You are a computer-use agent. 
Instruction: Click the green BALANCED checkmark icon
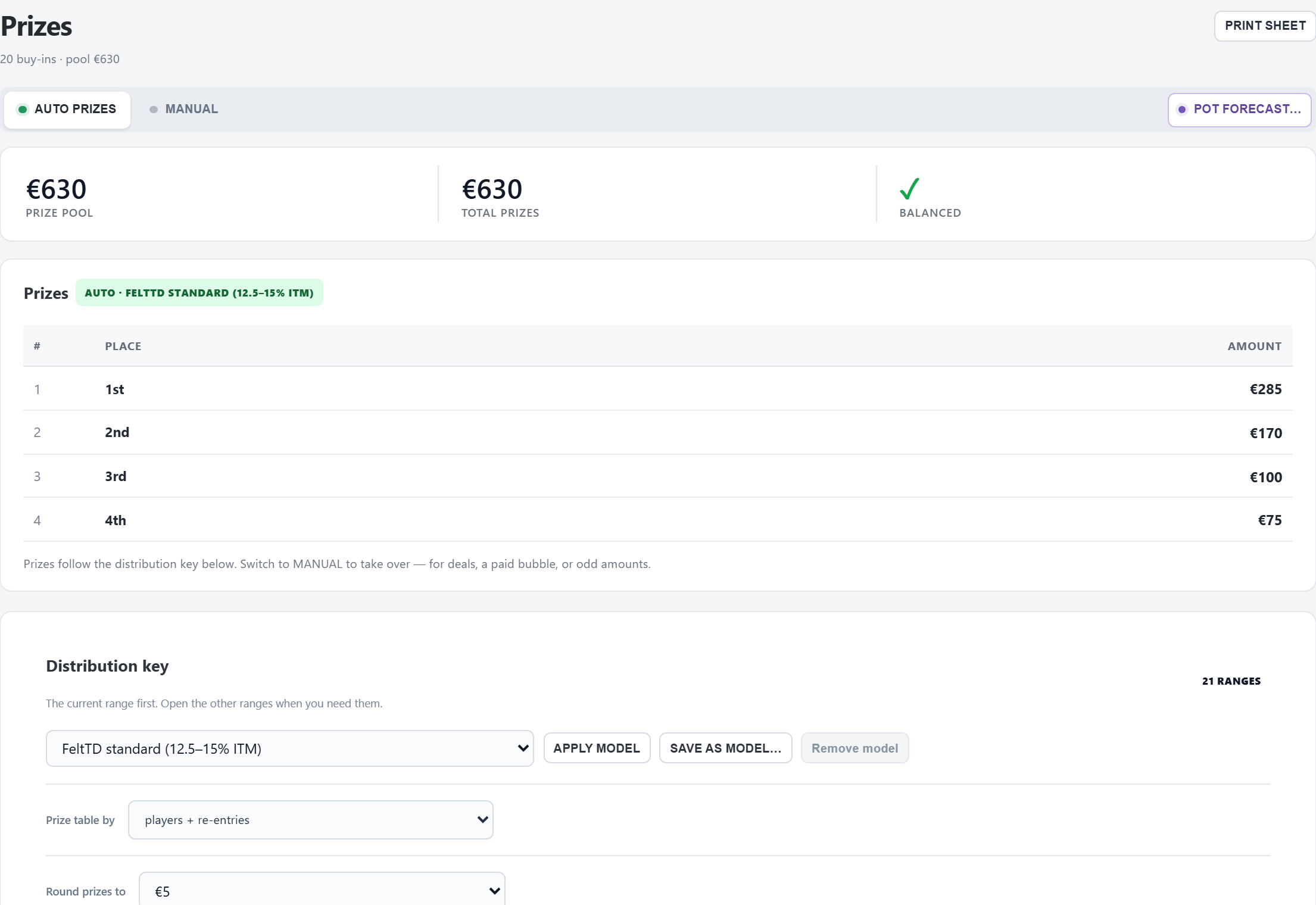909,189
